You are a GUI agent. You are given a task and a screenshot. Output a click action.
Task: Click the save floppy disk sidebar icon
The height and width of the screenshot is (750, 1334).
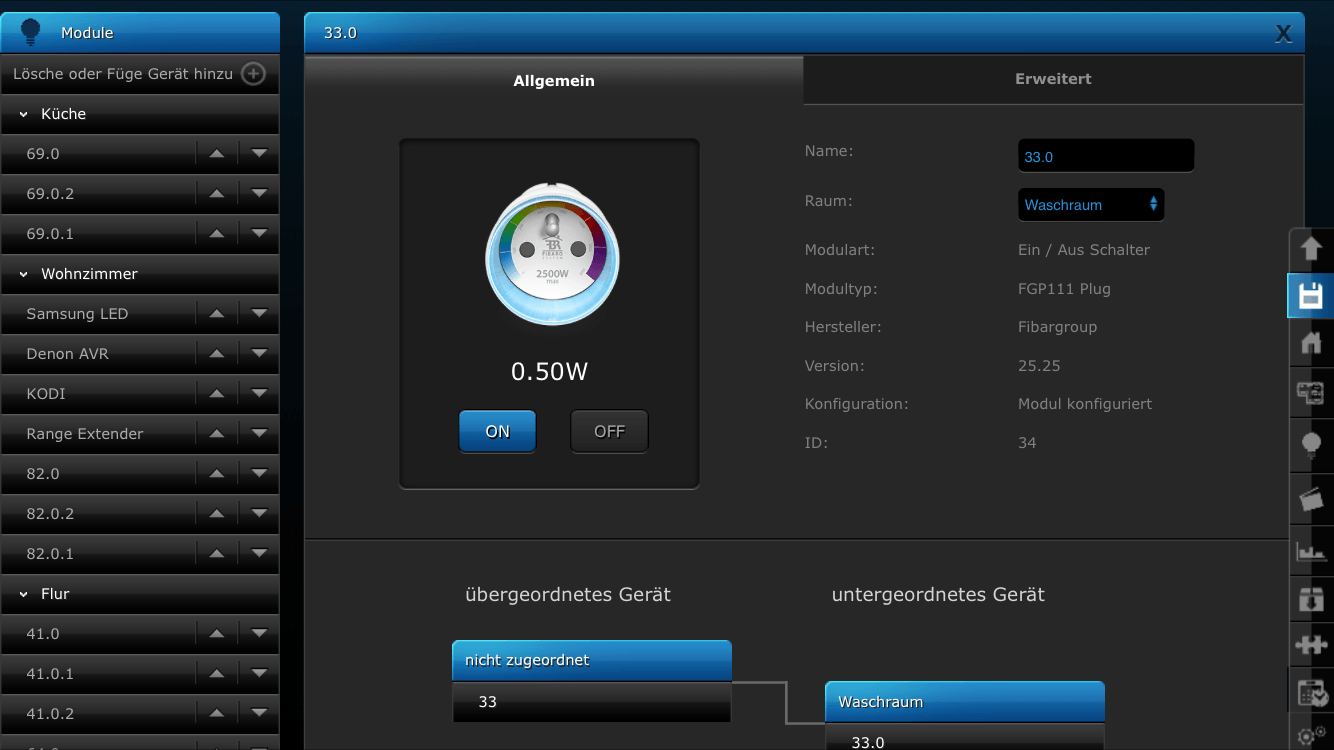1310,296
